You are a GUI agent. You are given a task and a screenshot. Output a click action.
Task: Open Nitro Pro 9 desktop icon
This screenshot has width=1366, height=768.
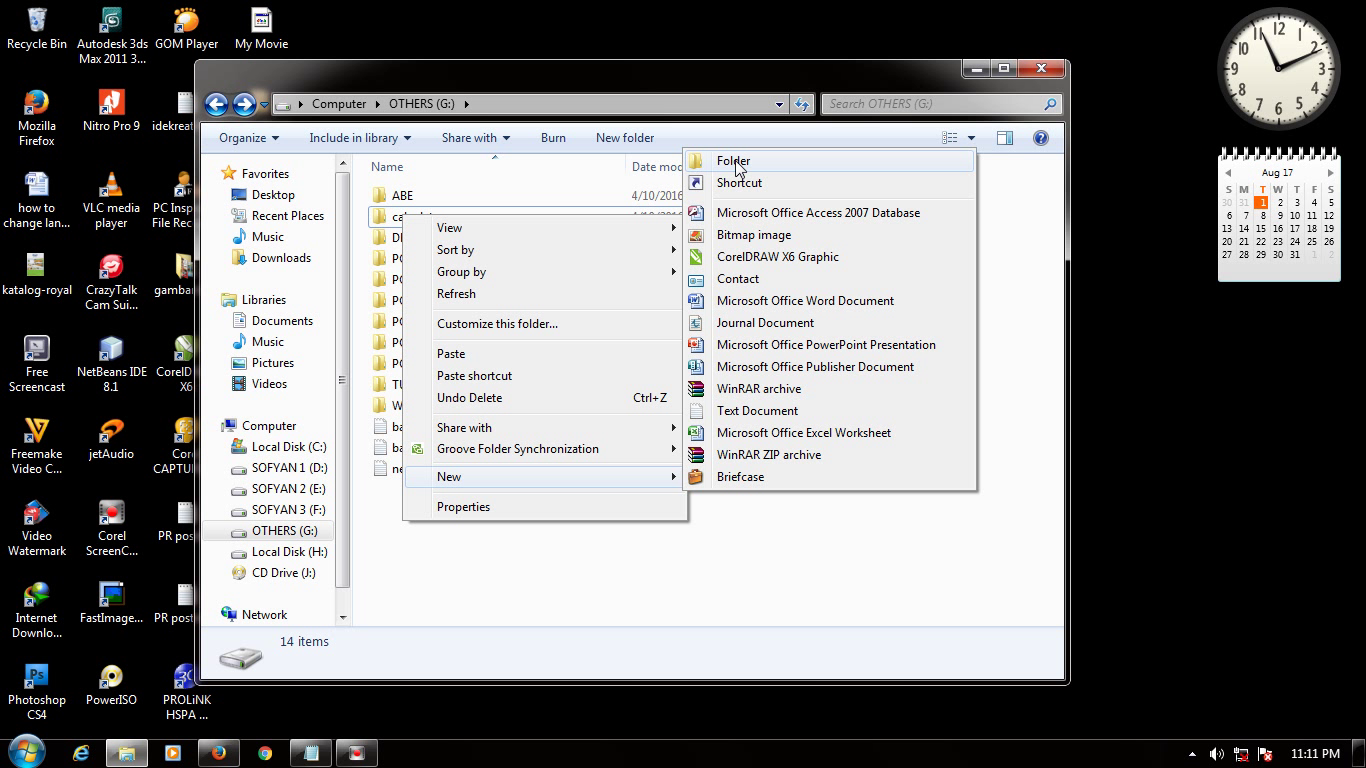click(111, 111)
